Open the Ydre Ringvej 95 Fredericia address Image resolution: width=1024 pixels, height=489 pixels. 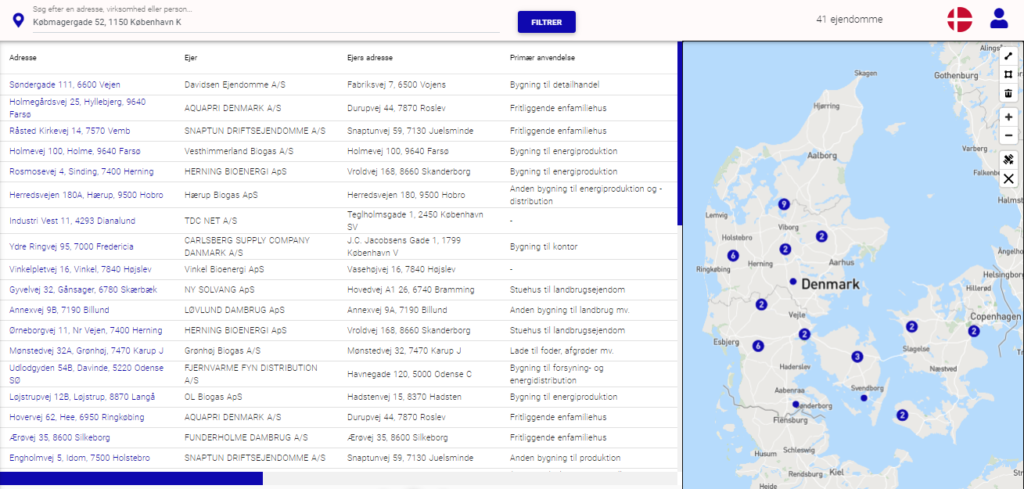[71, 246]
